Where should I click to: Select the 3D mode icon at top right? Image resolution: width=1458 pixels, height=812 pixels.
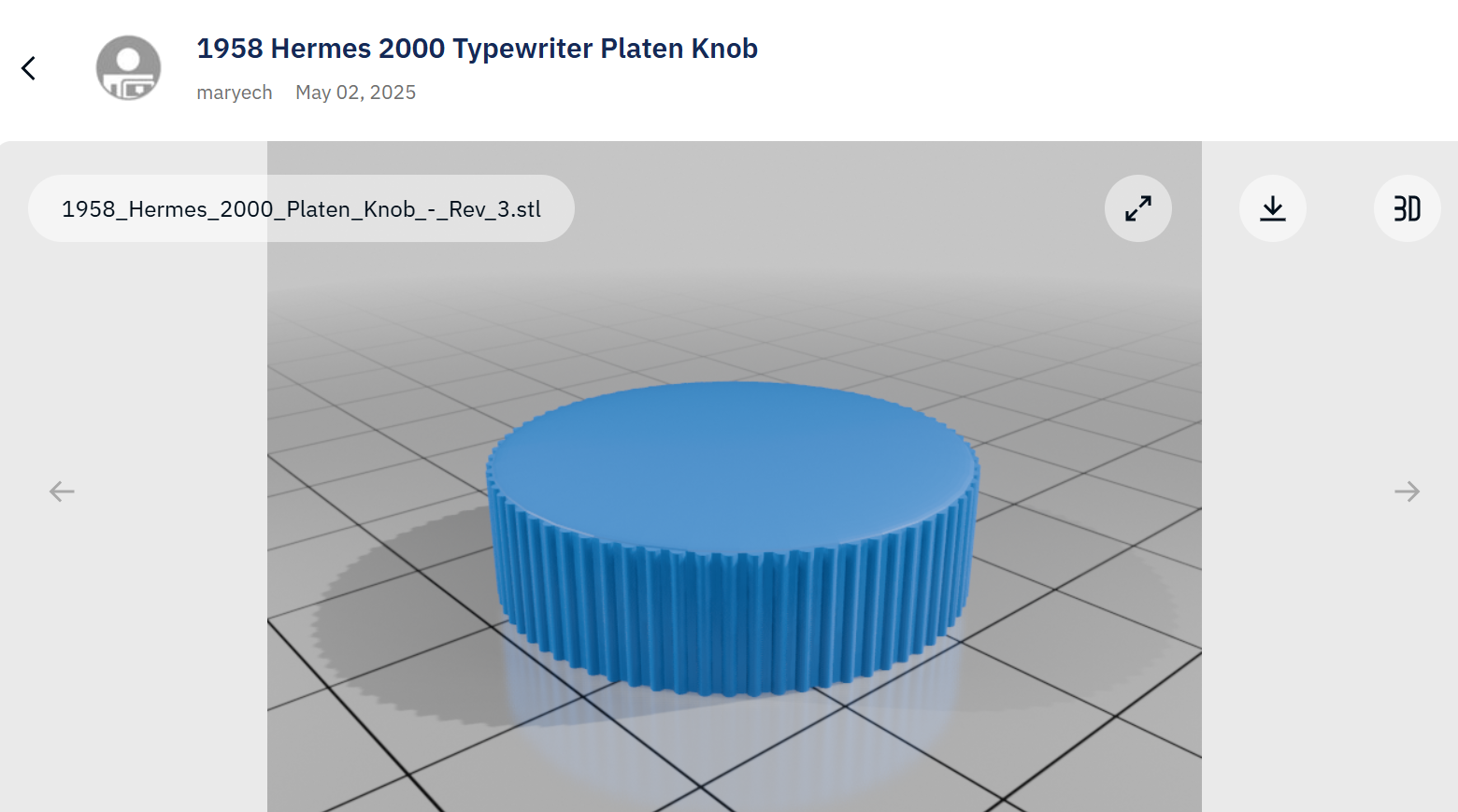[1407, 208]
